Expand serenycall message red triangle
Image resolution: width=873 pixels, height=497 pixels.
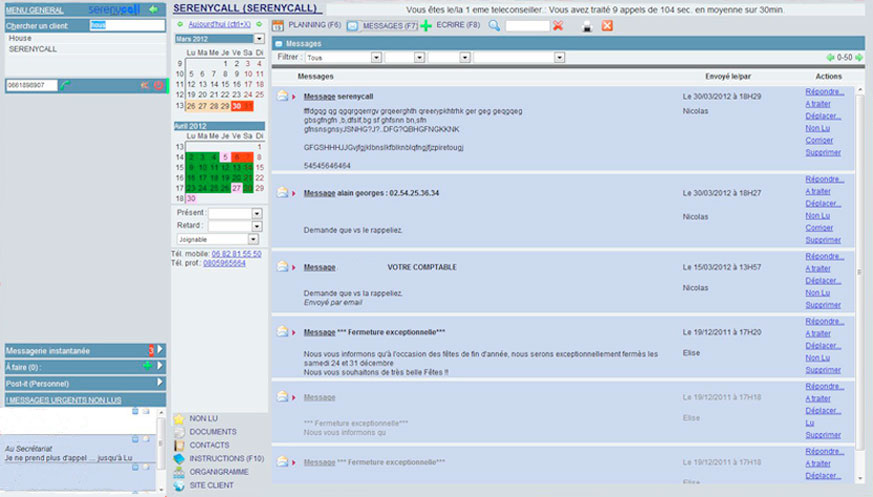tap(294, 97)
